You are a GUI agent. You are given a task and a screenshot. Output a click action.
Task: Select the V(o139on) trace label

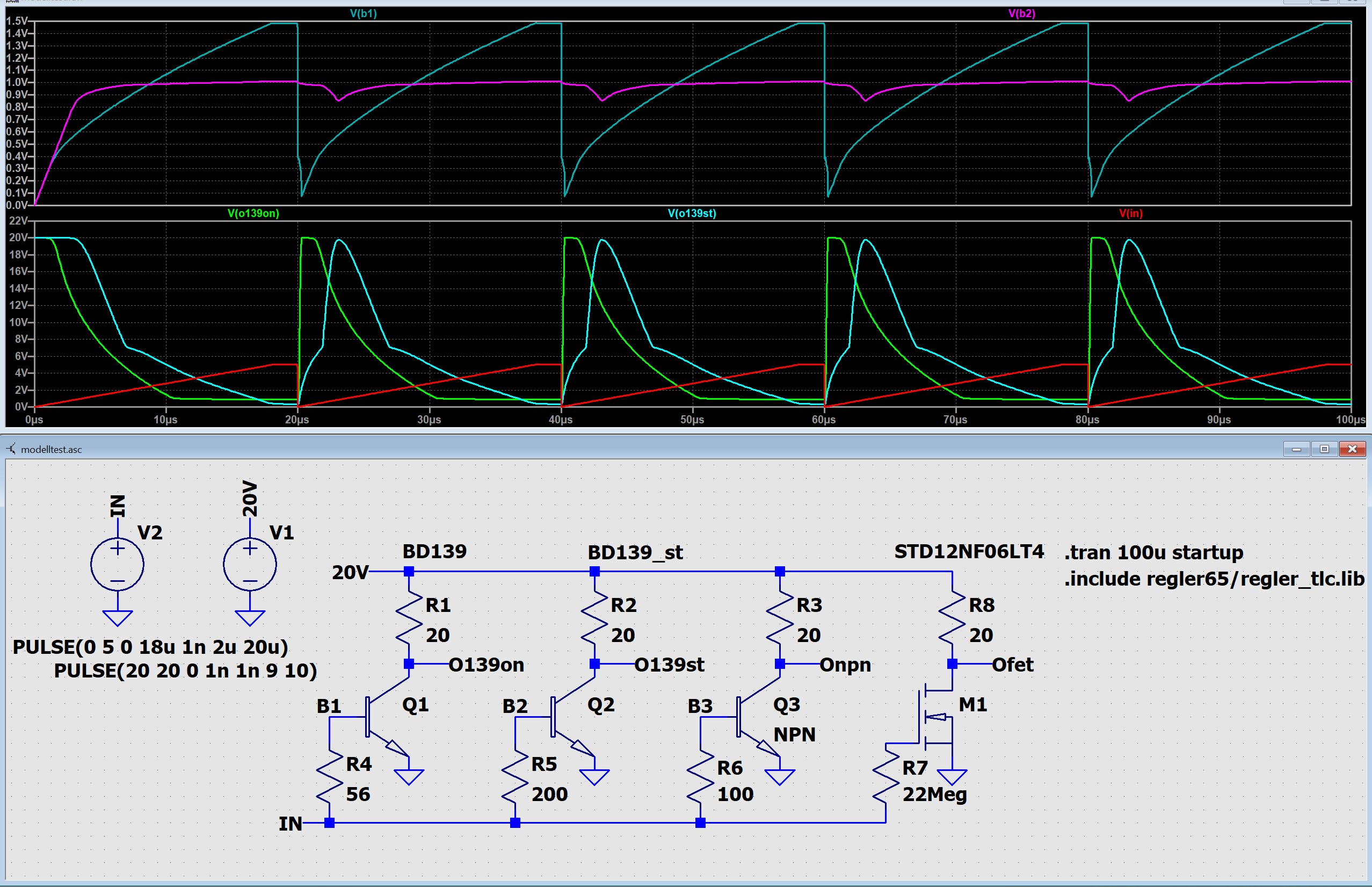tap(253, 214)
